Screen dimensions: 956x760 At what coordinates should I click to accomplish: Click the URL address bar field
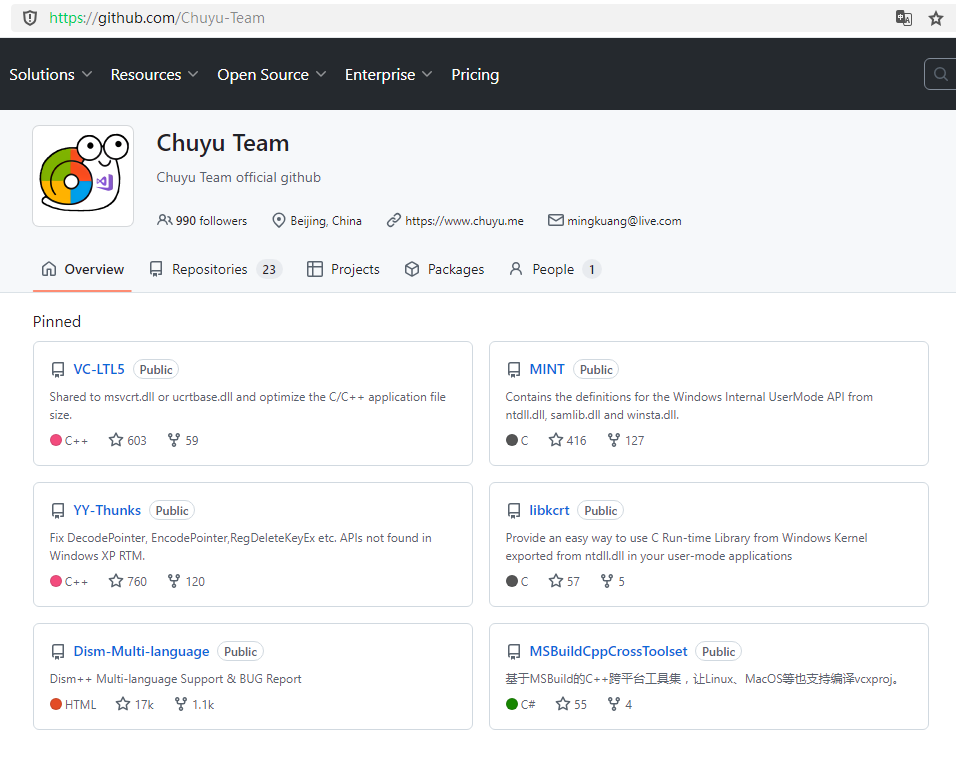point(450,18)
